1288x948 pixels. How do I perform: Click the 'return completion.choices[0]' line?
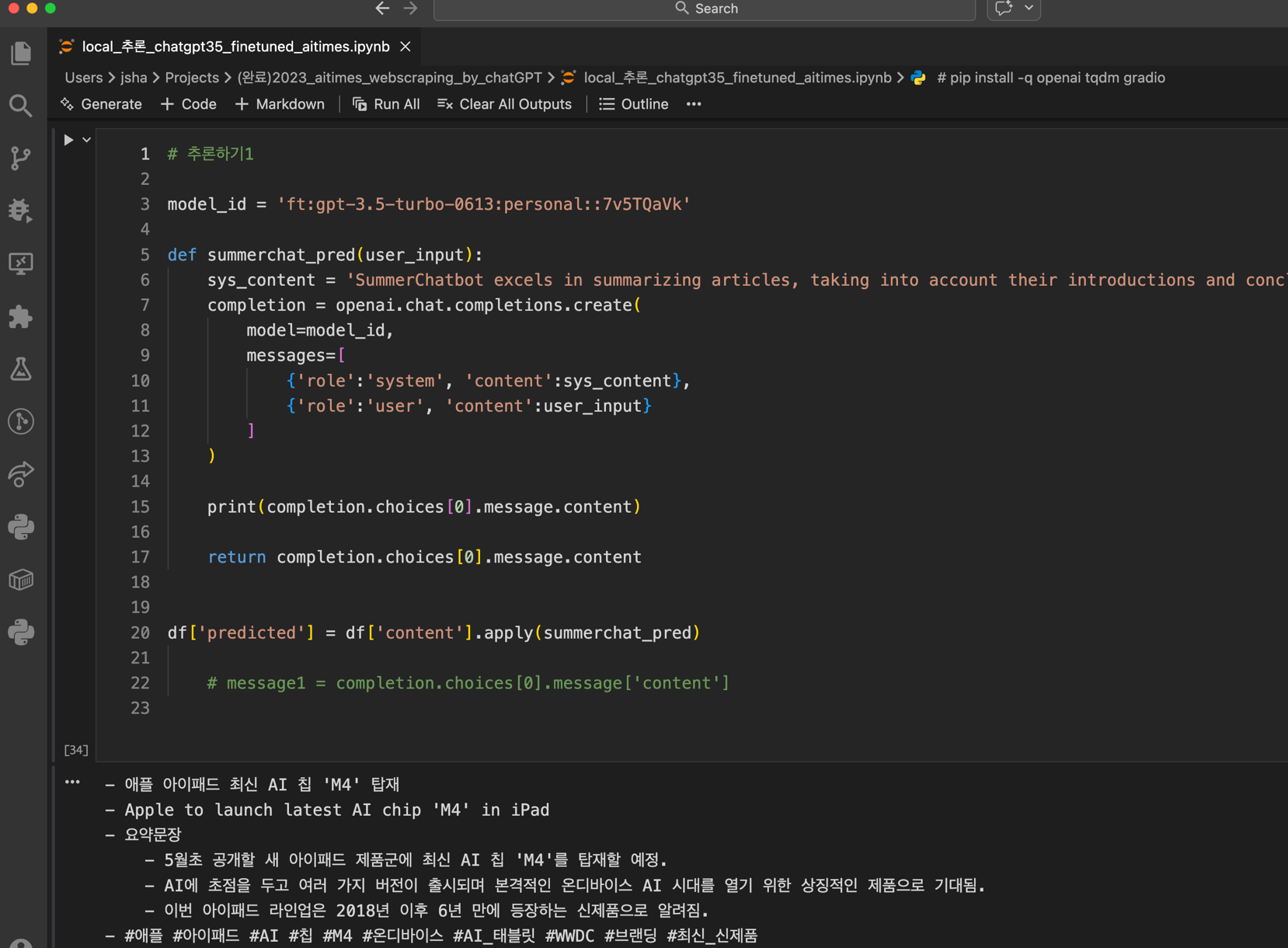coord(424,557)
